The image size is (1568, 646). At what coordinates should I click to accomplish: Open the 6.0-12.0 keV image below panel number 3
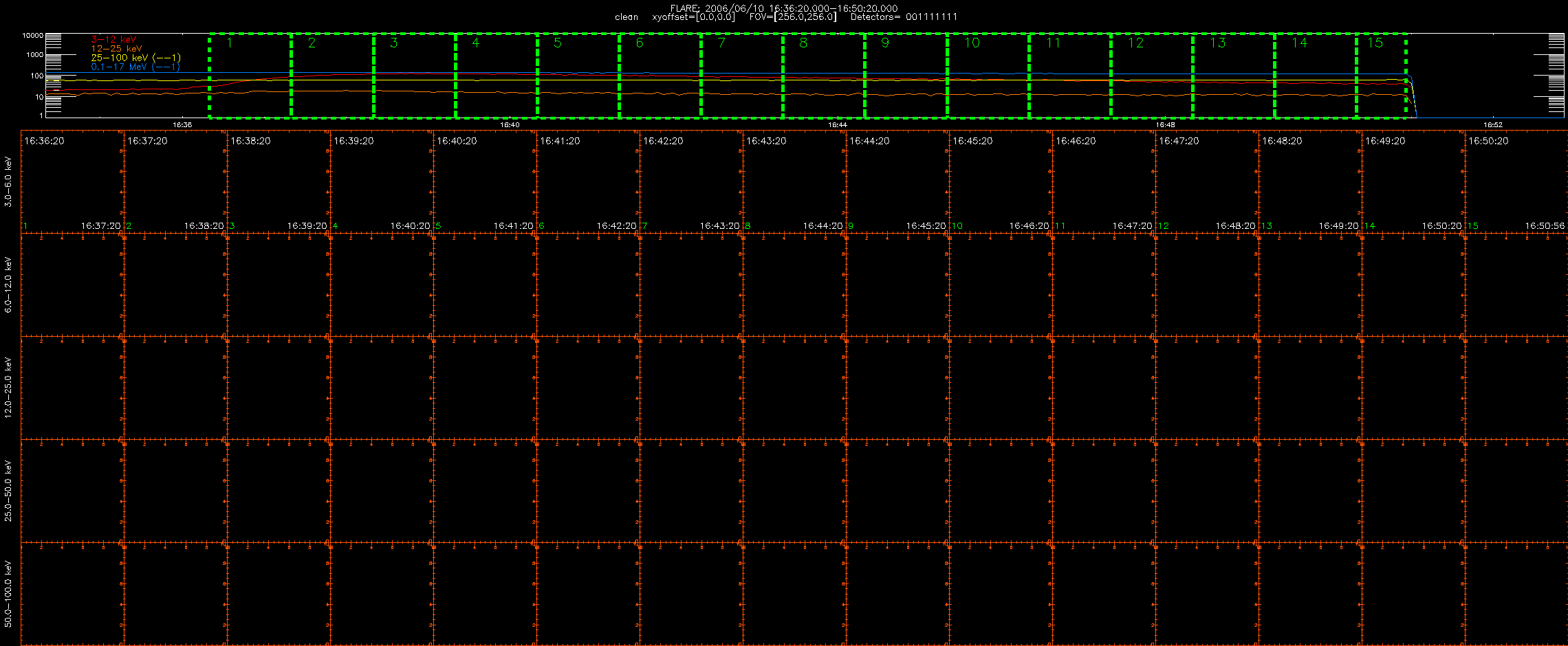coord(279,285)
